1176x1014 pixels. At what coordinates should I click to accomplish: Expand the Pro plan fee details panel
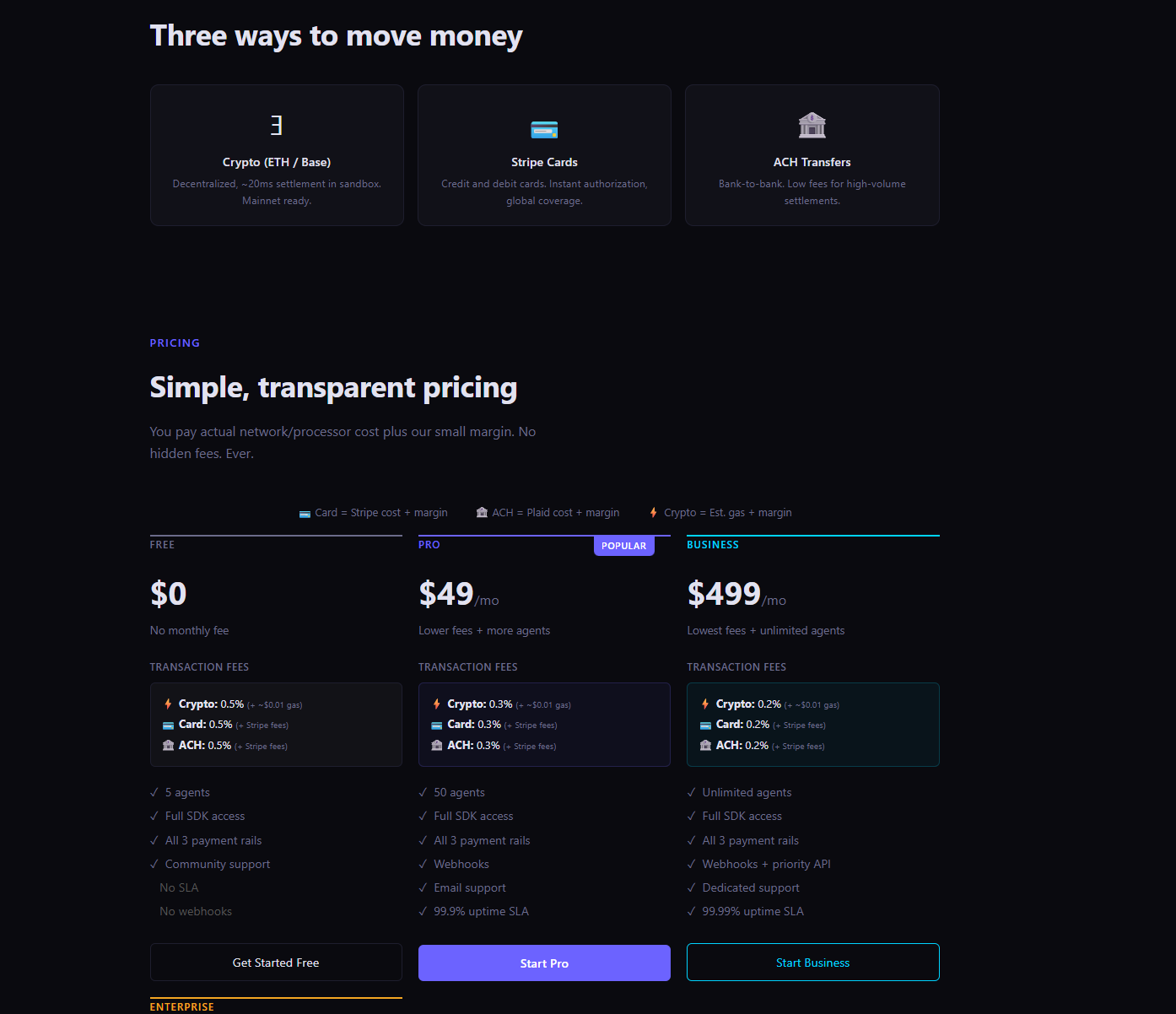pos(544,725)
